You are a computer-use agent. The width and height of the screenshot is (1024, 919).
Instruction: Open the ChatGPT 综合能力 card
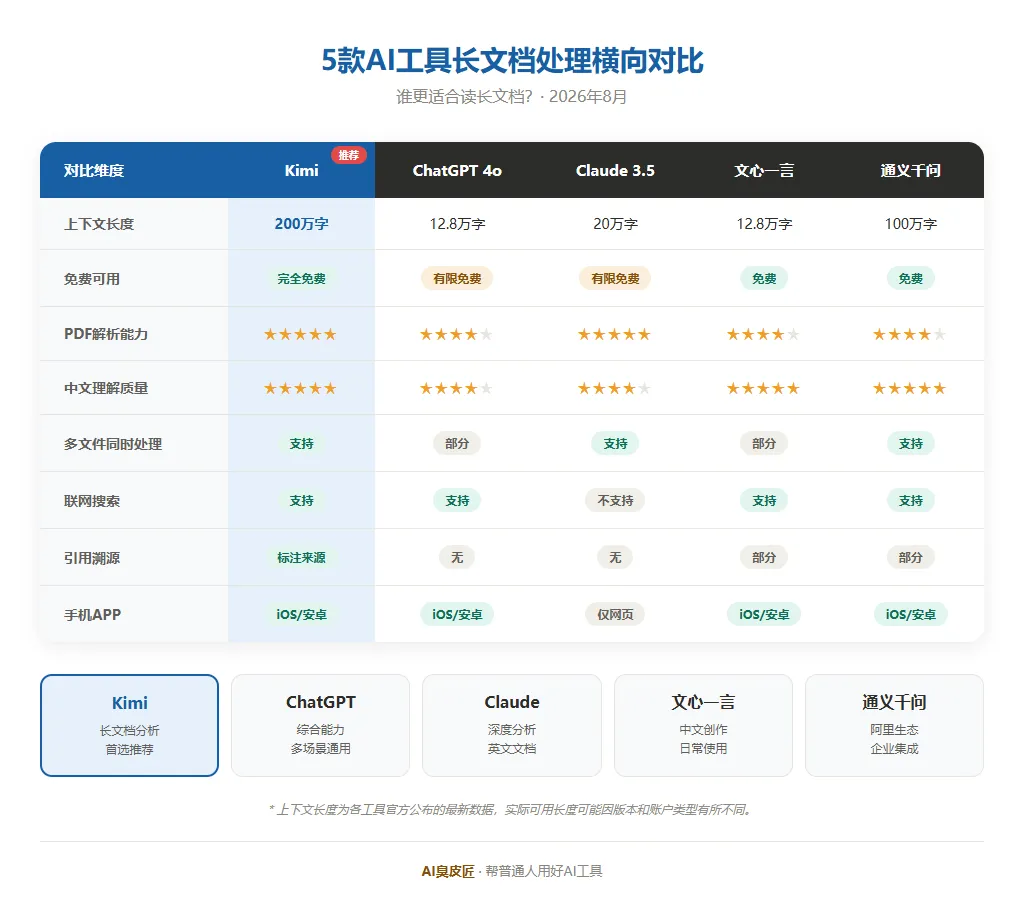click(321, 726)
